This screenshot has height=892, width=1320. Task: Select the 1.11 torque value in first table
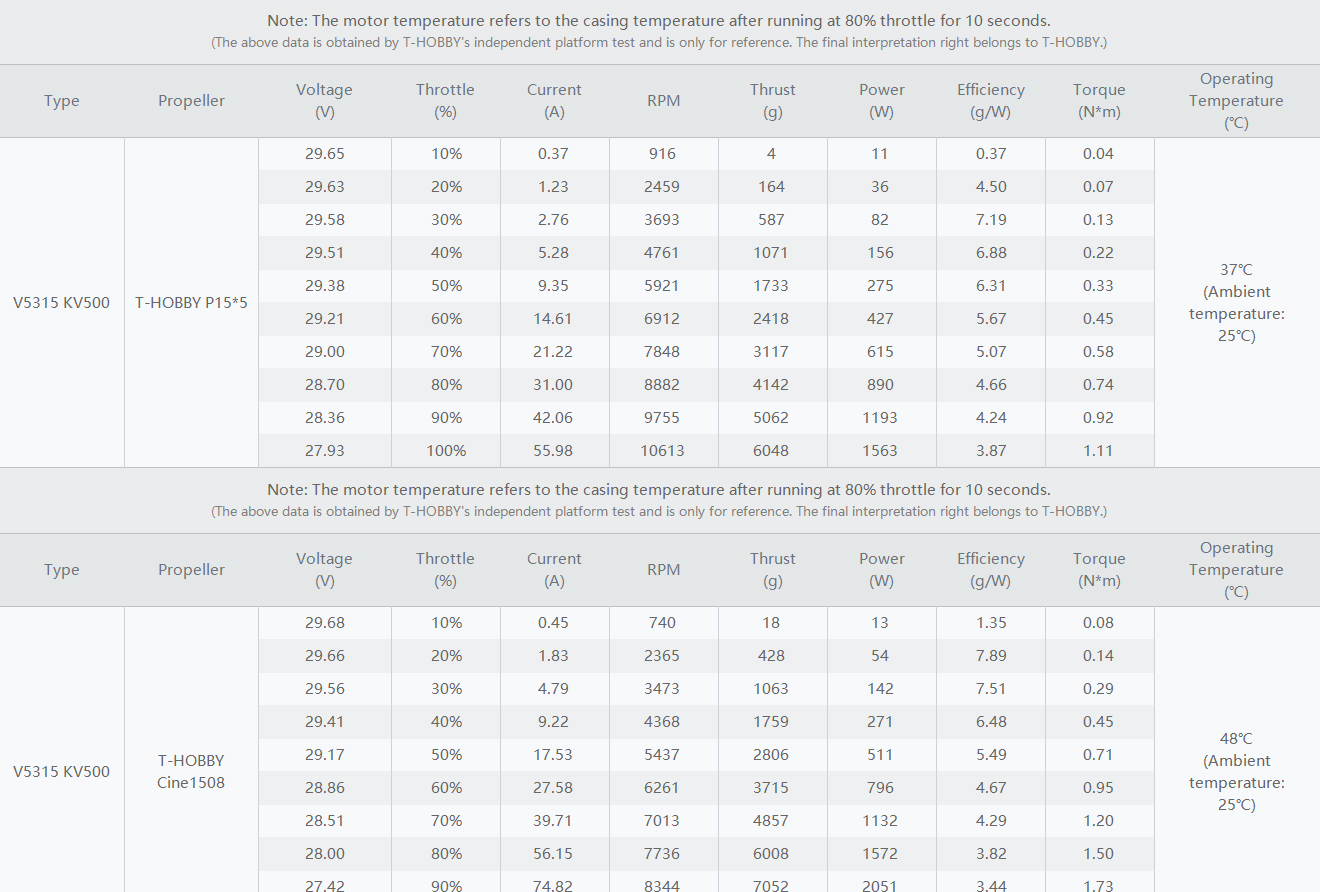[1097, 451]
